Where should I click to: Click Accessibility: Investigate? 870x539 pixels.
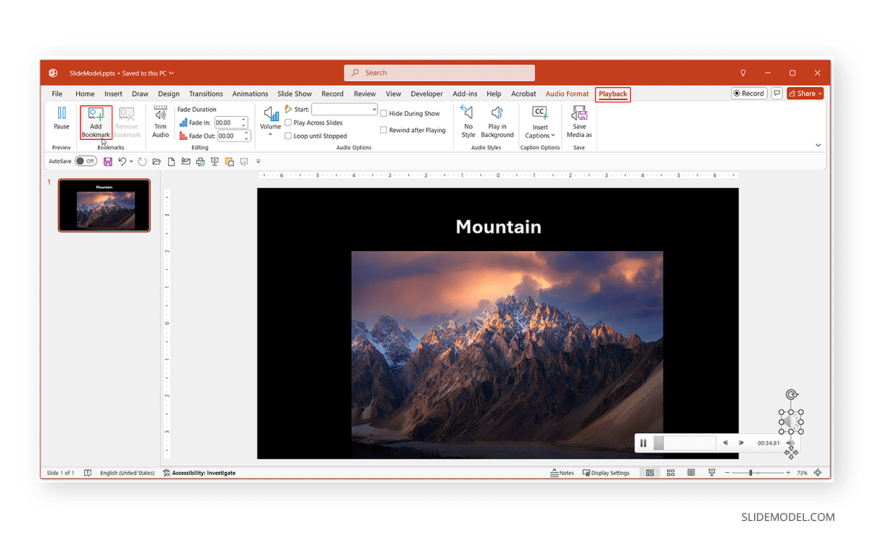click(x=199, y=473)
